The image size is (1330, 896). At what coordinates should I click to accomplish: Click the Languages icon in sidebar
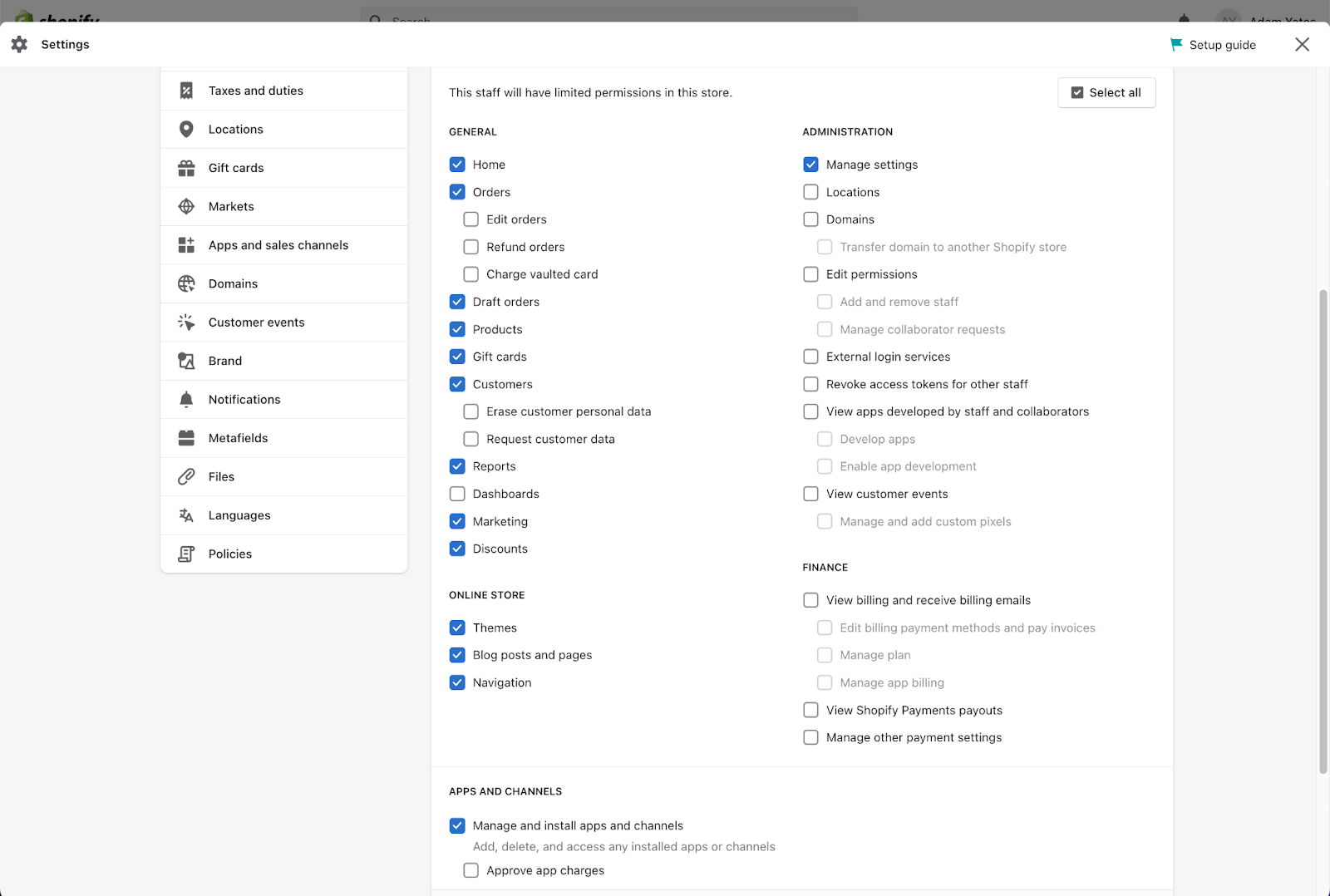coord(186,515)
